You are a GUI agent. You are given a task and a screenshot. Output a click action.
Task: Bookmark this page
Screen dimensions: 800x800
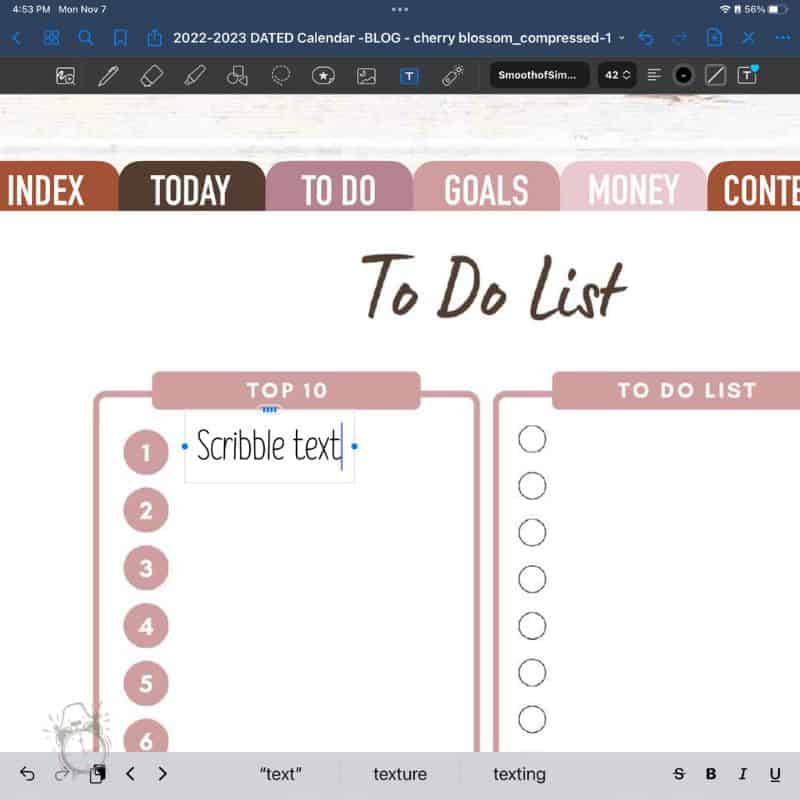point(120,38)
